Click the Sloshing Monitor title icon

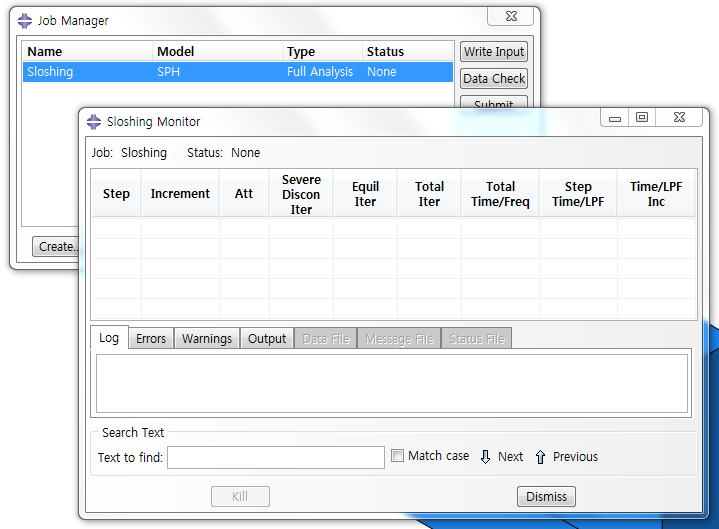[94, 121]
